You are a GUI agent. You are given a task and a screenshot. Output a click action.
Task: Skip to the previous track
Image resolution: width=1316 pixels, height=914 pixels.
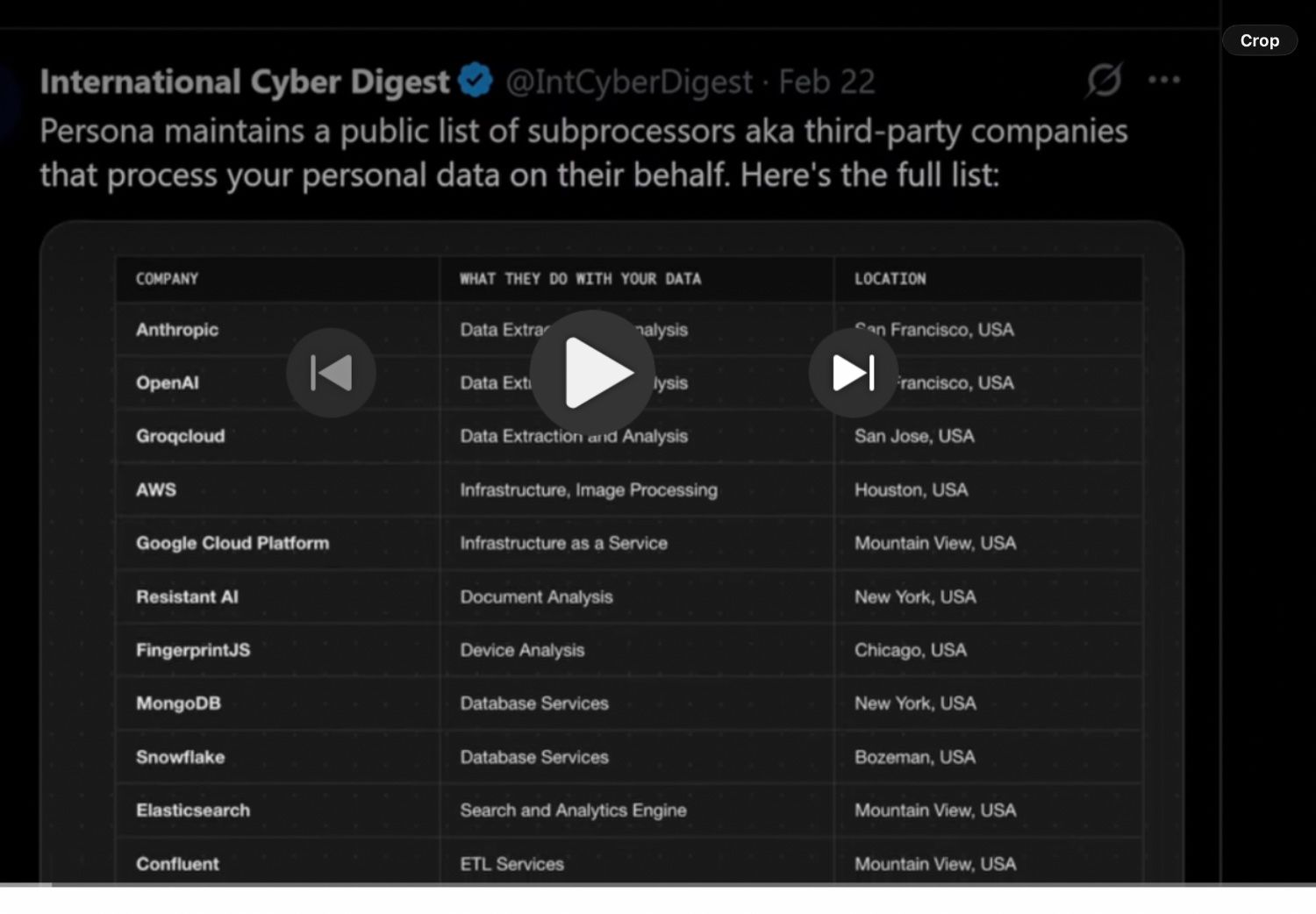click(331, 373)
